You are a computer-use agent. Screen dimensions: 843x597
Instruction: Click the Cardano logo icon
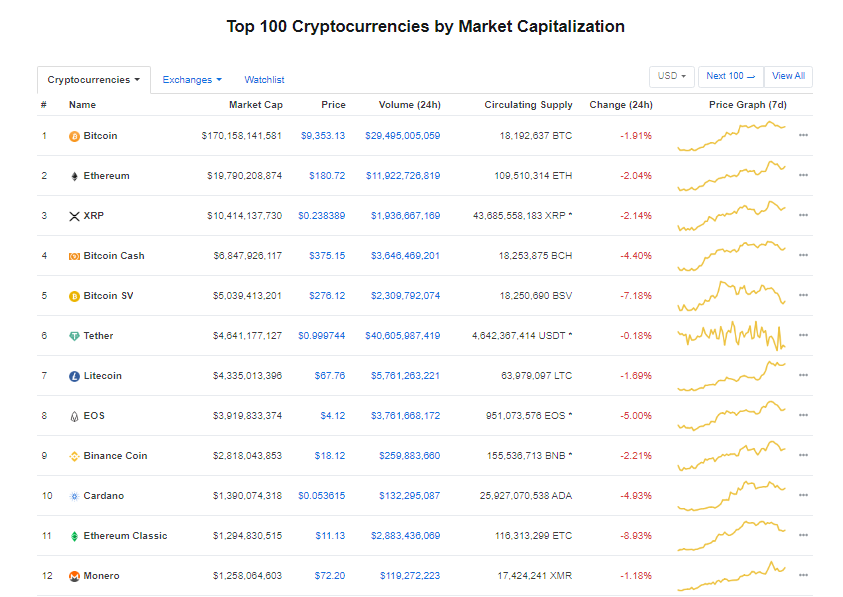coord(74,496)
